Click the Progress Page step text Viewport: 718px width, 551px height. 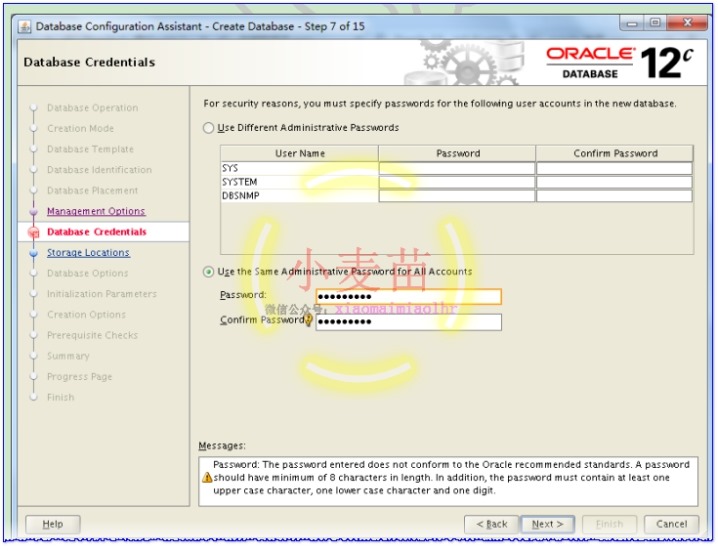click(79, 377)
